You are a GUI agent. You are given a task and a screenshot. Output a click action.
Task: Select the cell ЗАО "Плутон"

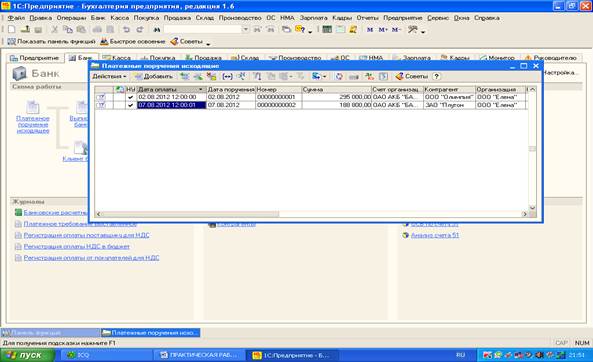click(x=449, y=105)
